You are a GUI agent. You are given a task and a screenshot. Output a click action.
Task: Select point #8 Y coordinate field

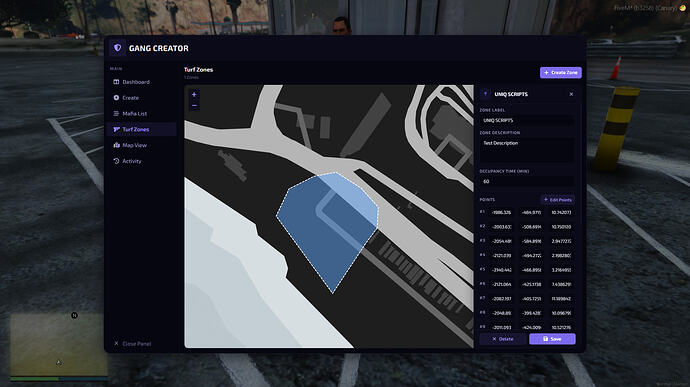pos(531,313)
